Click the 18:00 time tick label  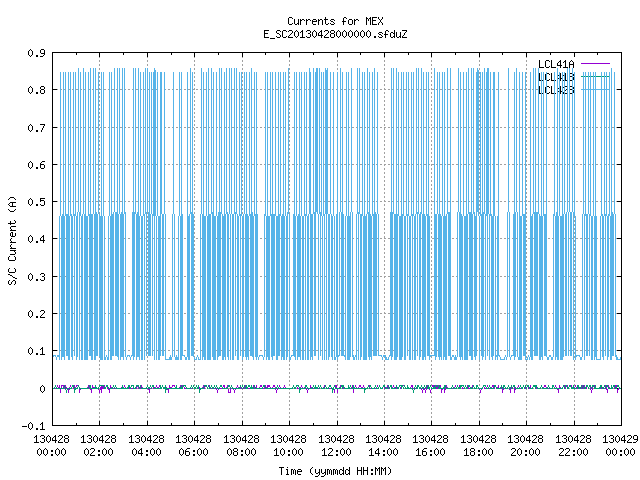tap(478, 452)
